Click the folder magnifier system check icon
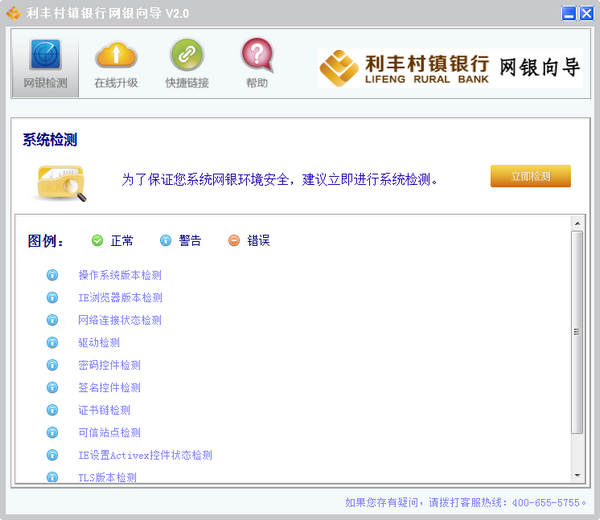The image size is (600, 520). pyautogui.click(x=61, y=183)
